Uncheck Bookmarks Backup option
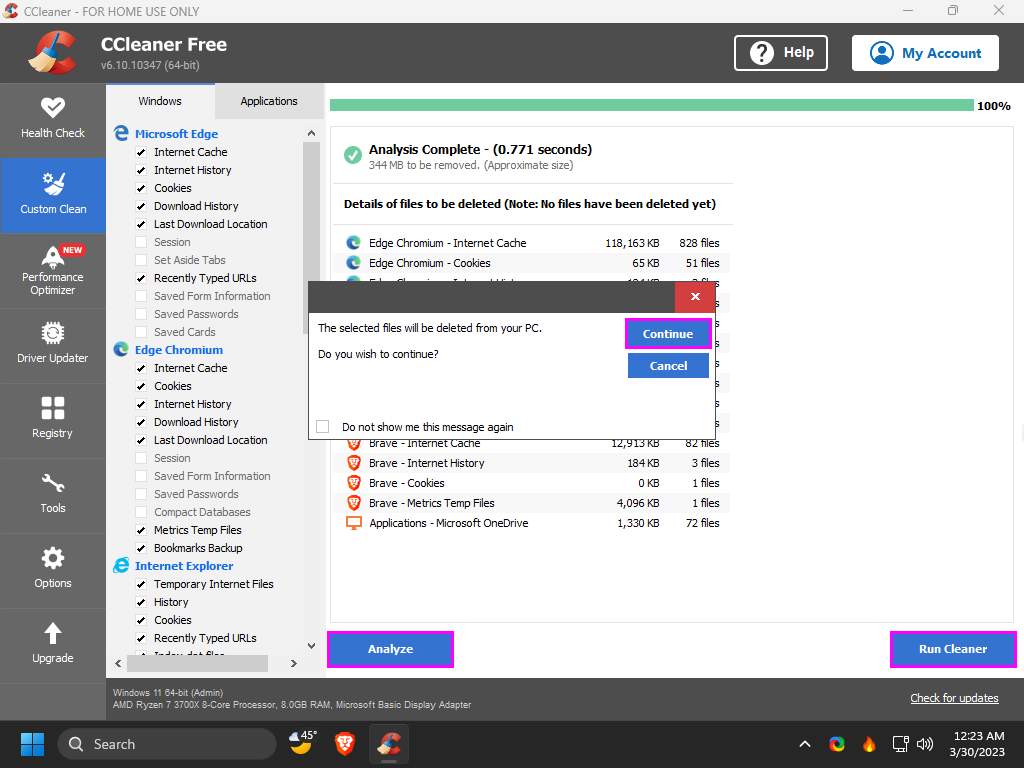 tap(140, 548)
